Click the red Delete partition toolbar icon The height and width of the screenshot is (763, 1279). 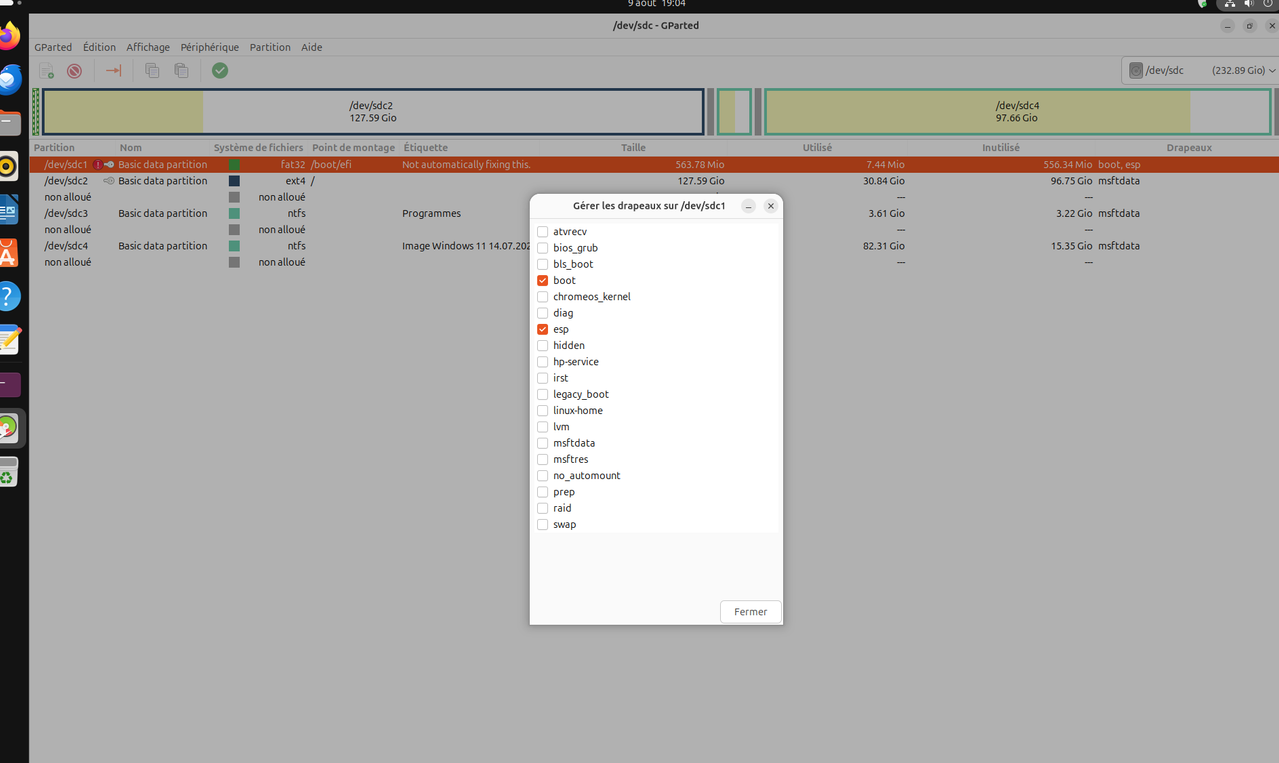tap(74, 71)
